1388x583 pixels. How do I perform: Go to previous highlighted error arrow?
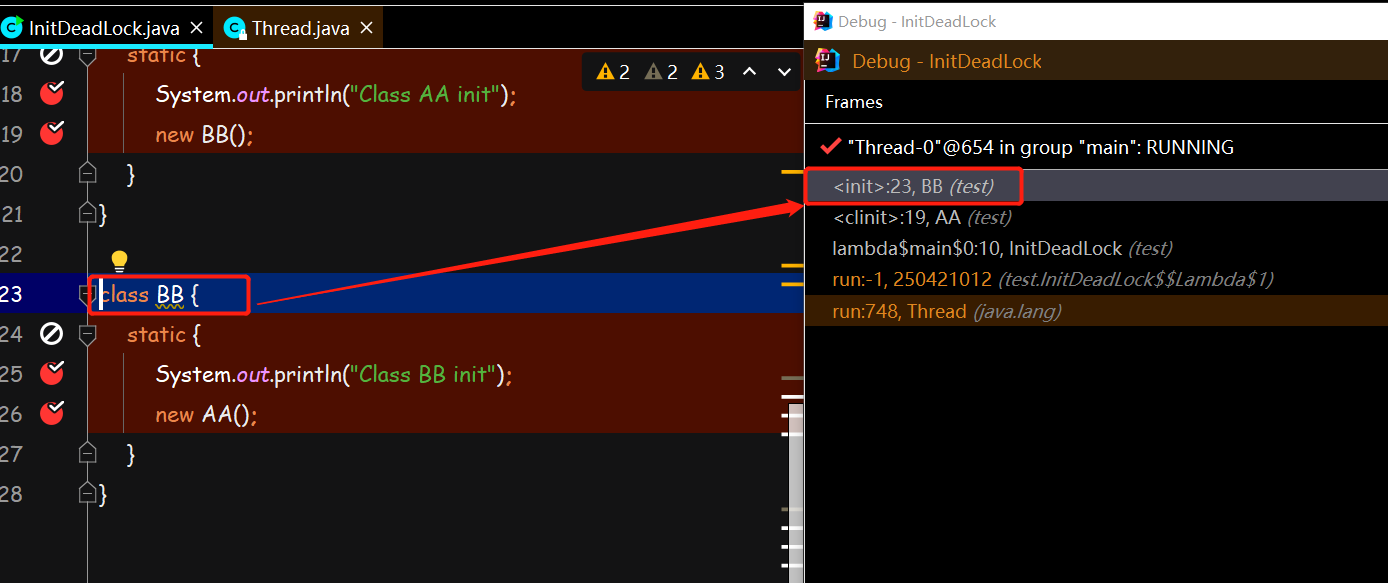749,72
